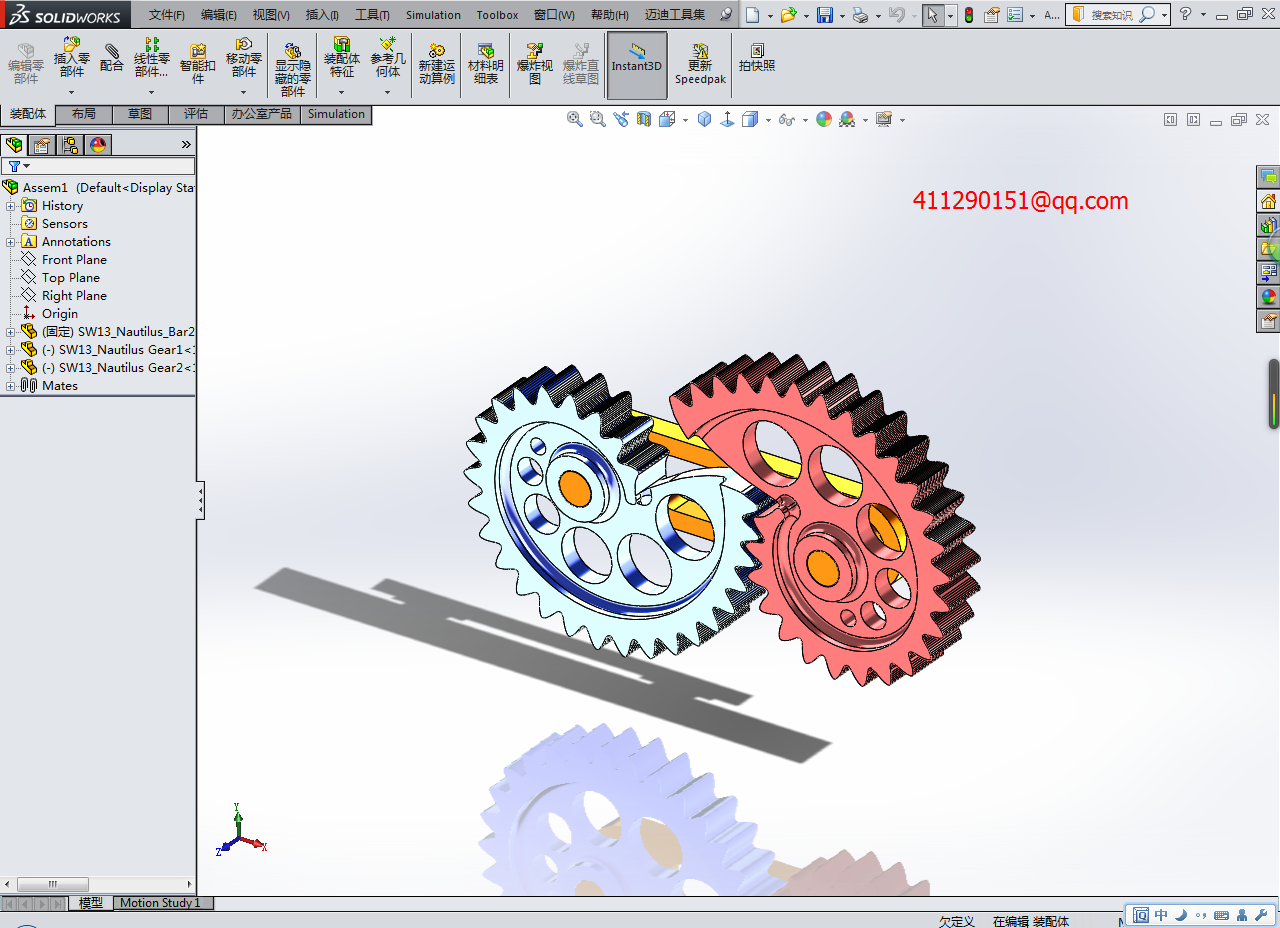The width and height of the screenshot is (1280, 928).
Task: Open 视图(V) menu
Action: pos(271,15)
